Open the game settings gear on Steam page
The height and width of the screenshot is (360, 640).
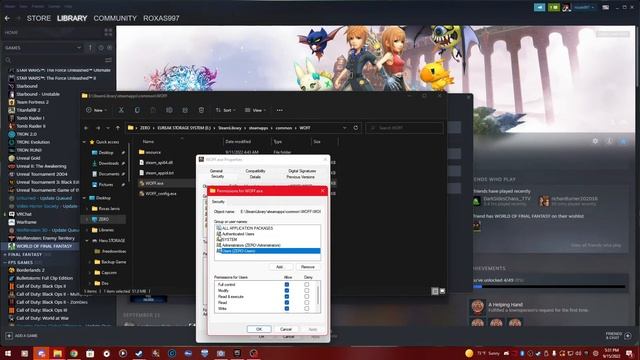coord(595,141)
